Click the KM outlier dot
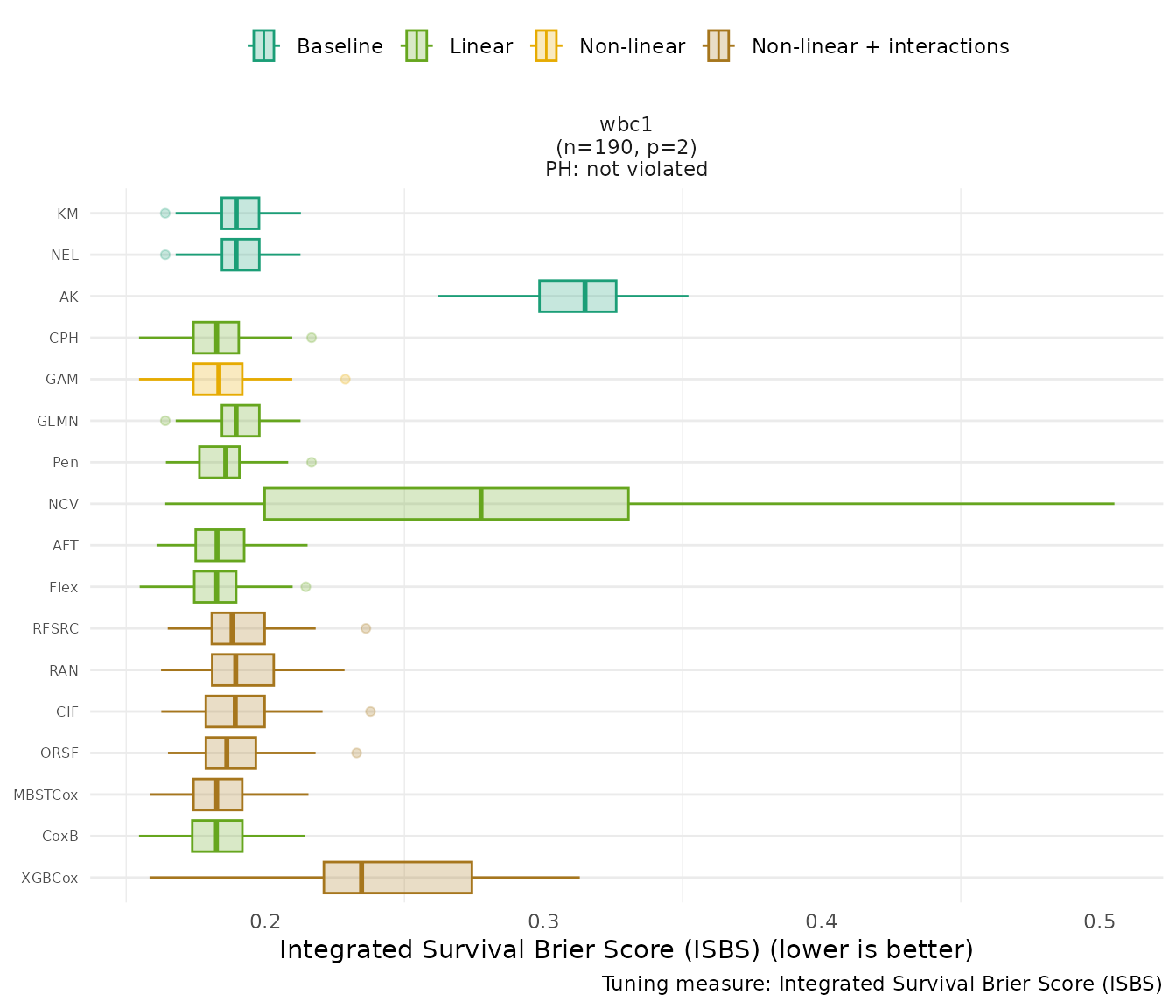This screenshot has width=1176, height=1008. click(x=165, y=213)
